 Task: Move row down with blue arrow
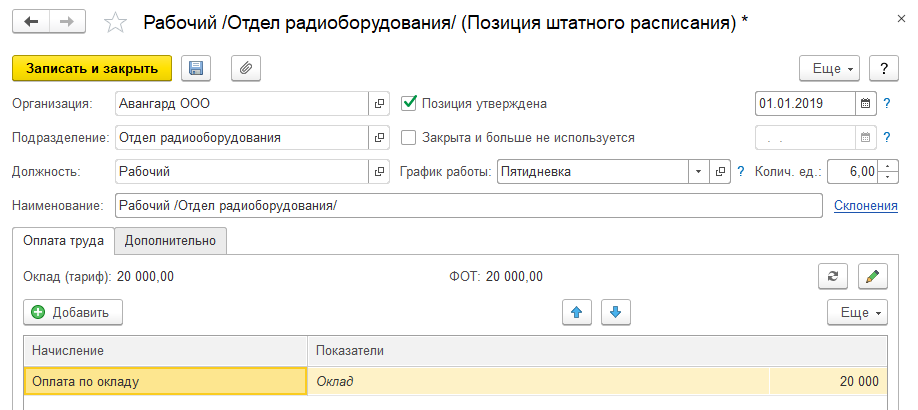click(615, 312)
